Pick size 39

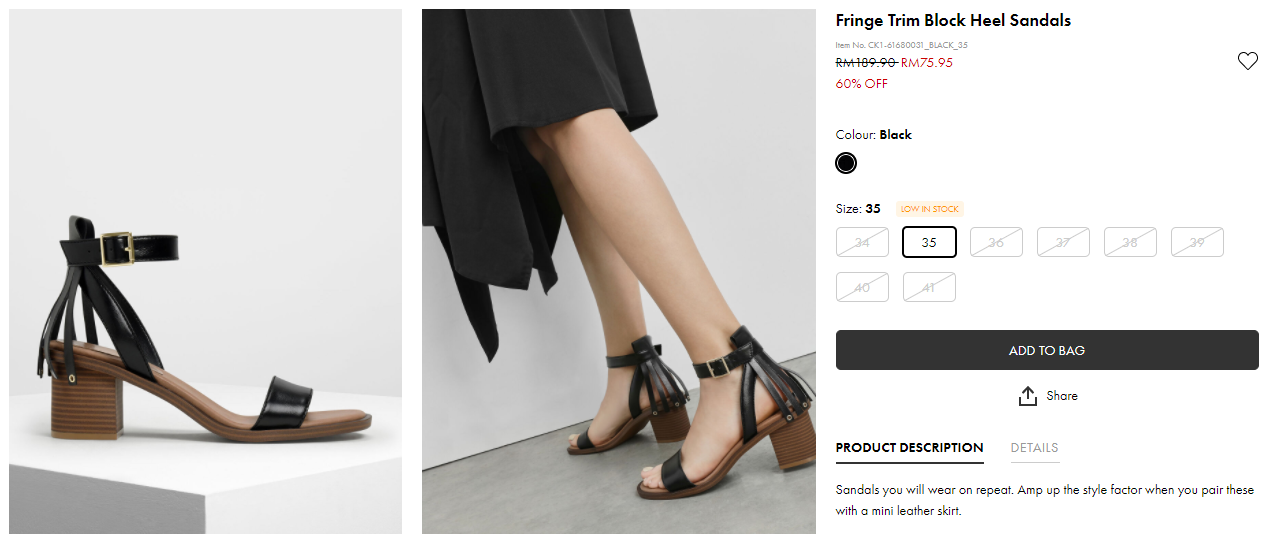coord(1197,242)
